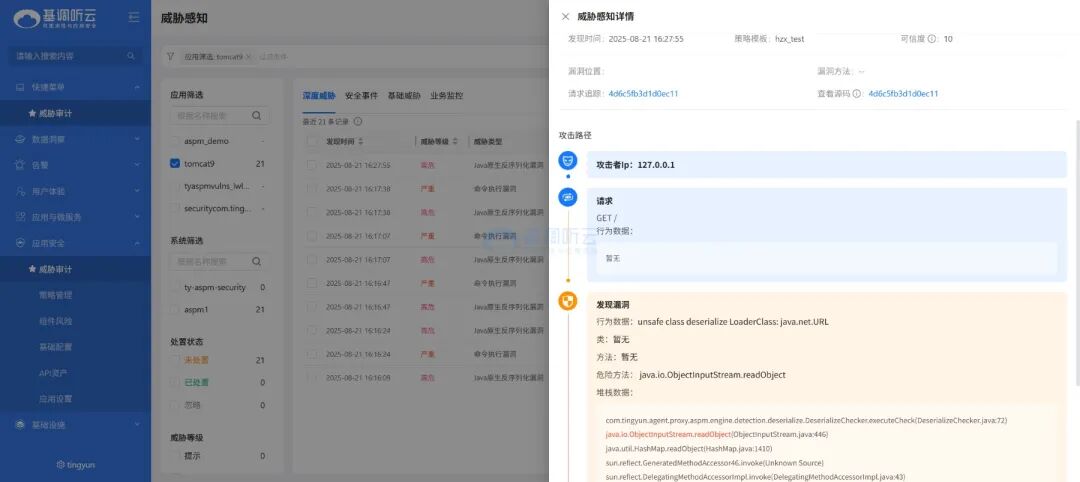Click the attacker IP icon in attack path
Viewport: 1080px width, 482px height.
click(567, 161)
